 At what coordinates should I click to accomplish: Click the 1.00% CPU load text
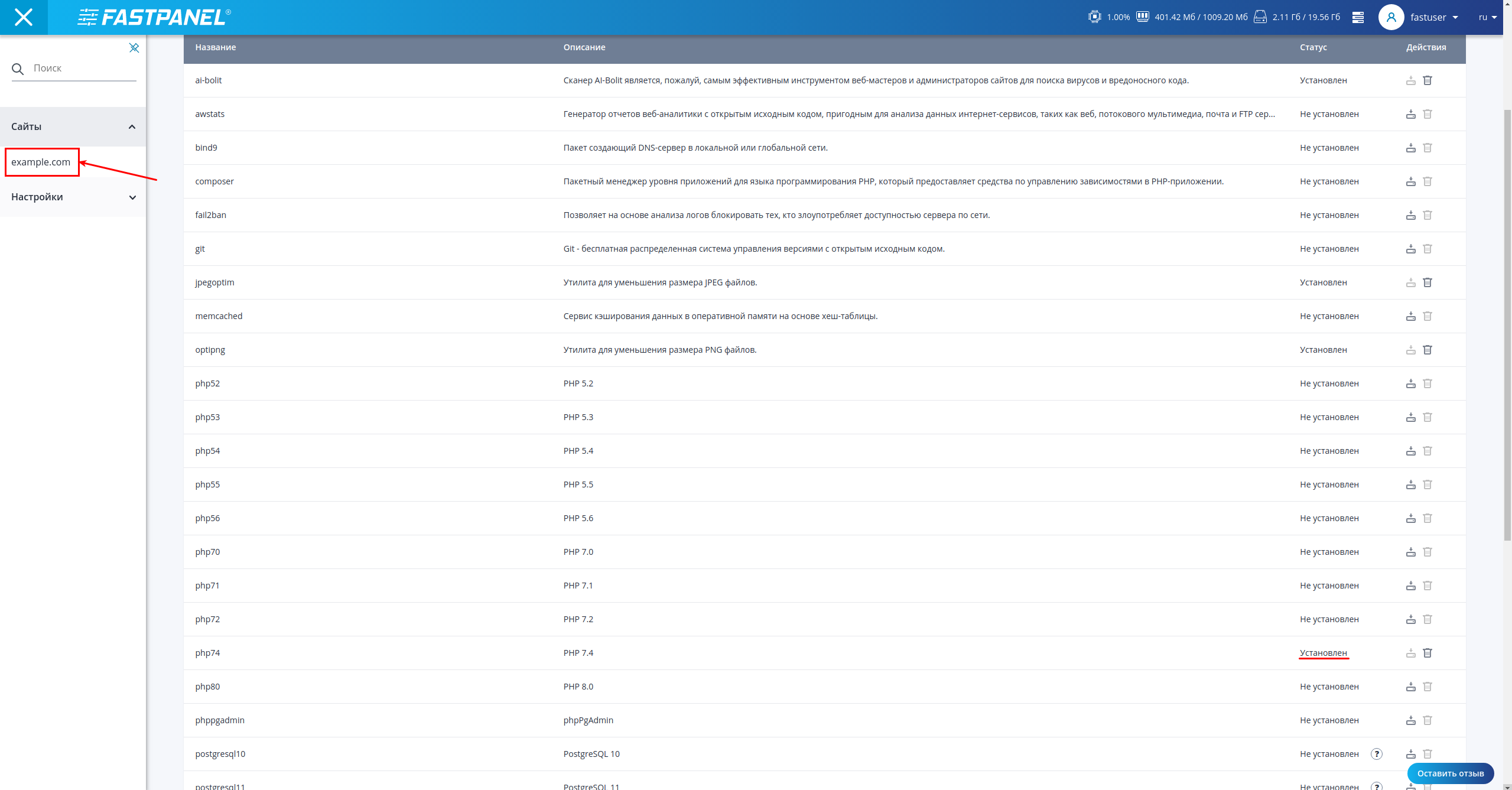pyautogui.click(x=1118, y=17)
